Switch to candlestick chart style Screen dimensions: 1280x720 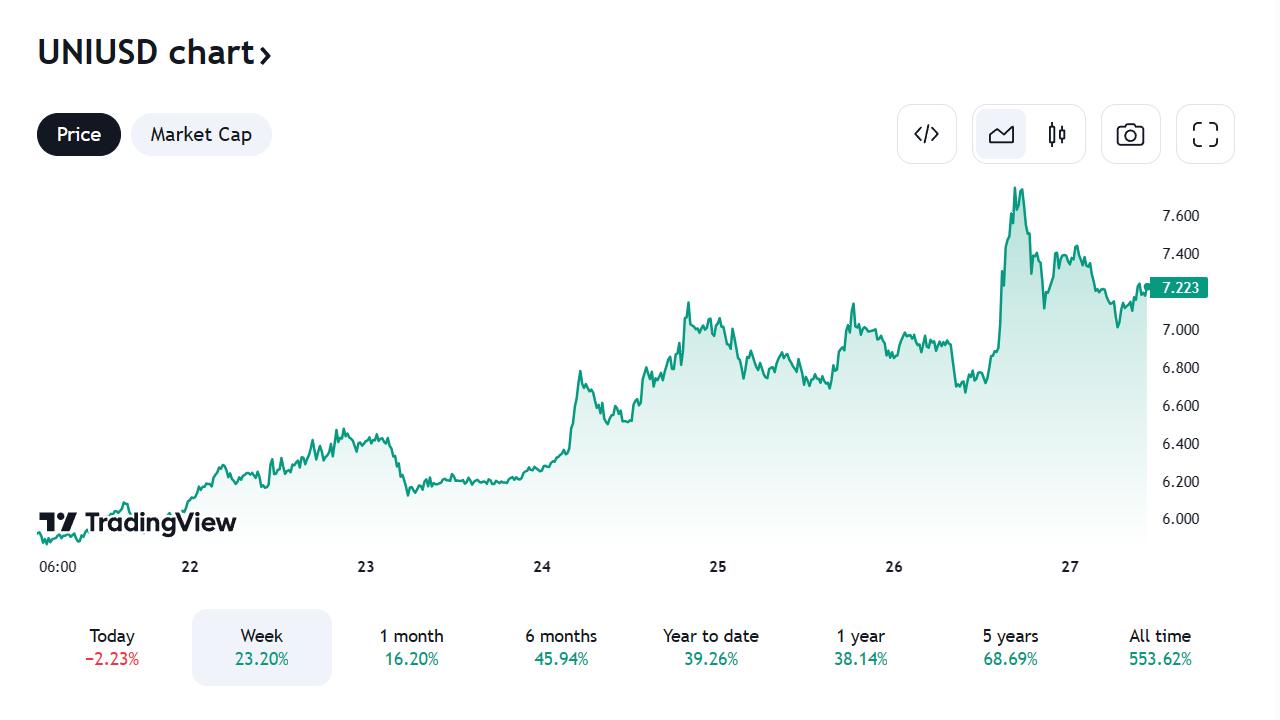(1057, 134)
